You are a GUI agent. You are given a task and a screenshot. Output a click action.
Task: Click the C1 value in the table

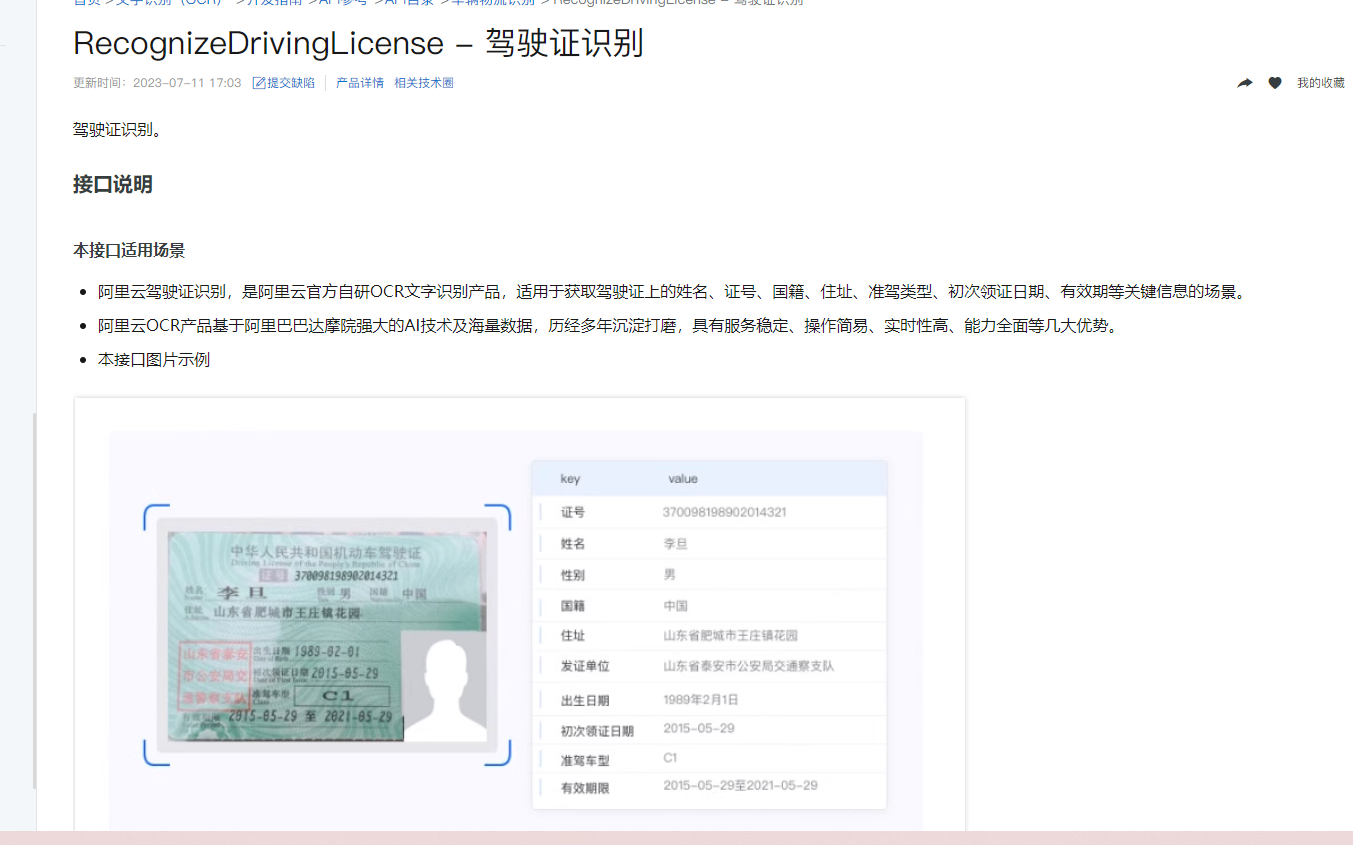[670, 758]
